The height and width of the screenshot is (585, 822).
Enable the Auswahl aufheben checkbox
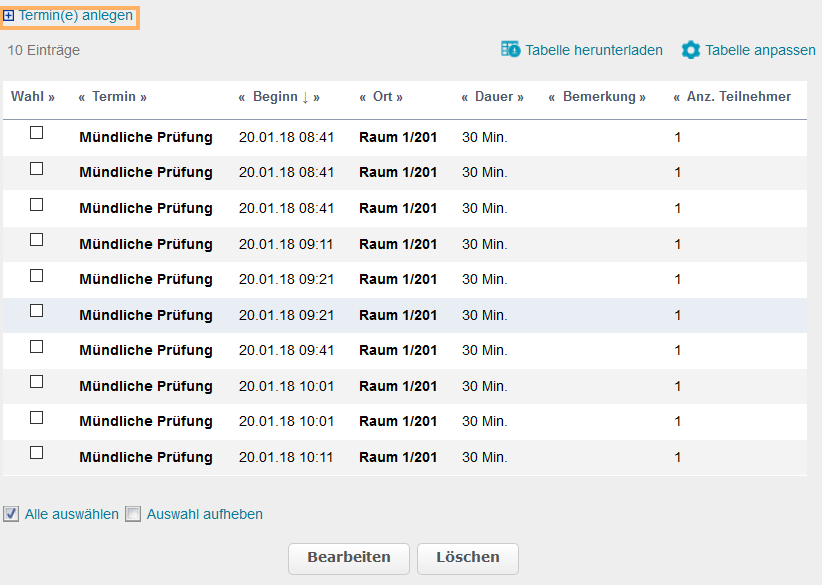point(133,514)
